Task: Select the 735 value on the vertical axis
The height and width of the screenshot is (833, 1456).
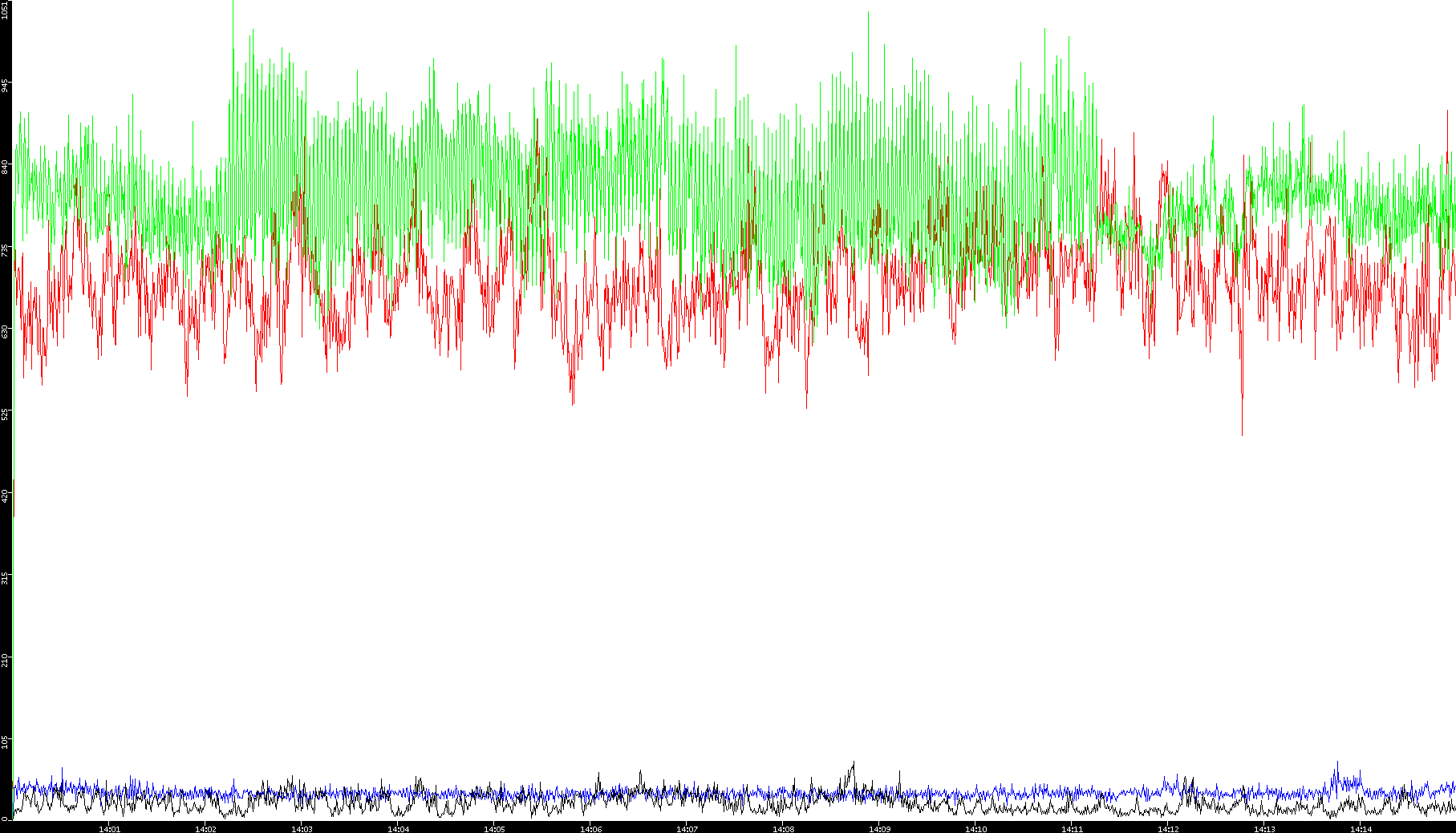Action: pos(6,249)
